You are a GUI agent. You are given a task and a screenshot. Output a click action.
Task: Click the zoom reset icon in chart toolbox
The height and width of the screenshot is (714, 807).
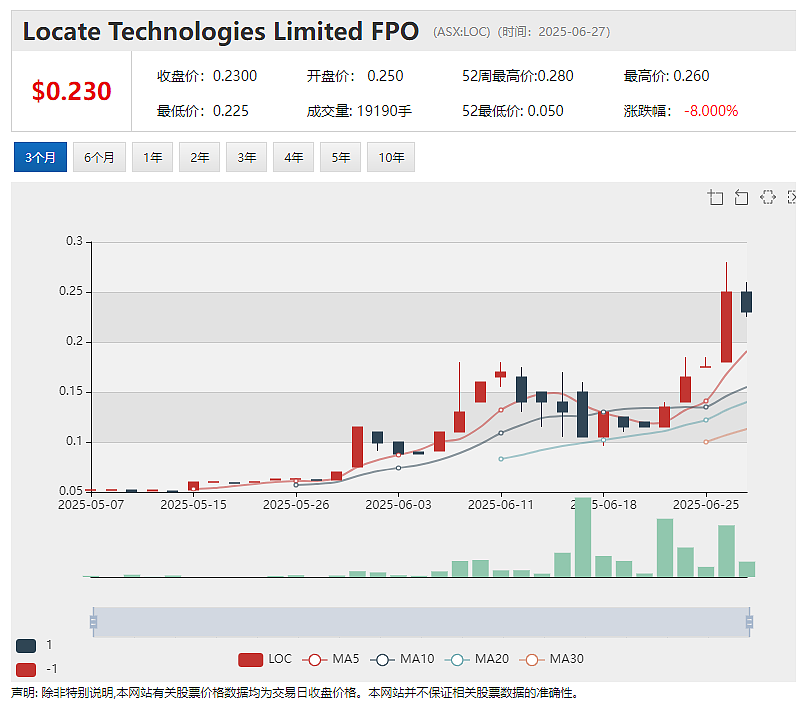tap(741, 198)
